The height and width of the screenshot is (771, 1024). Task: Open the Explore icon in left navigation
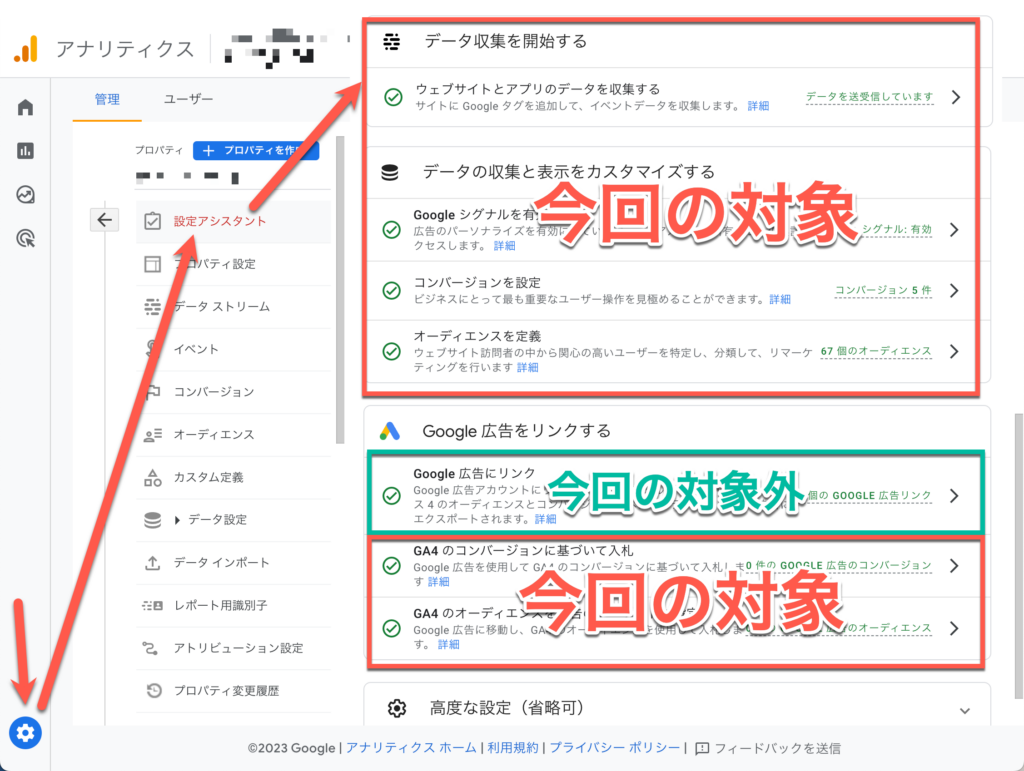[x=25, y=195]
